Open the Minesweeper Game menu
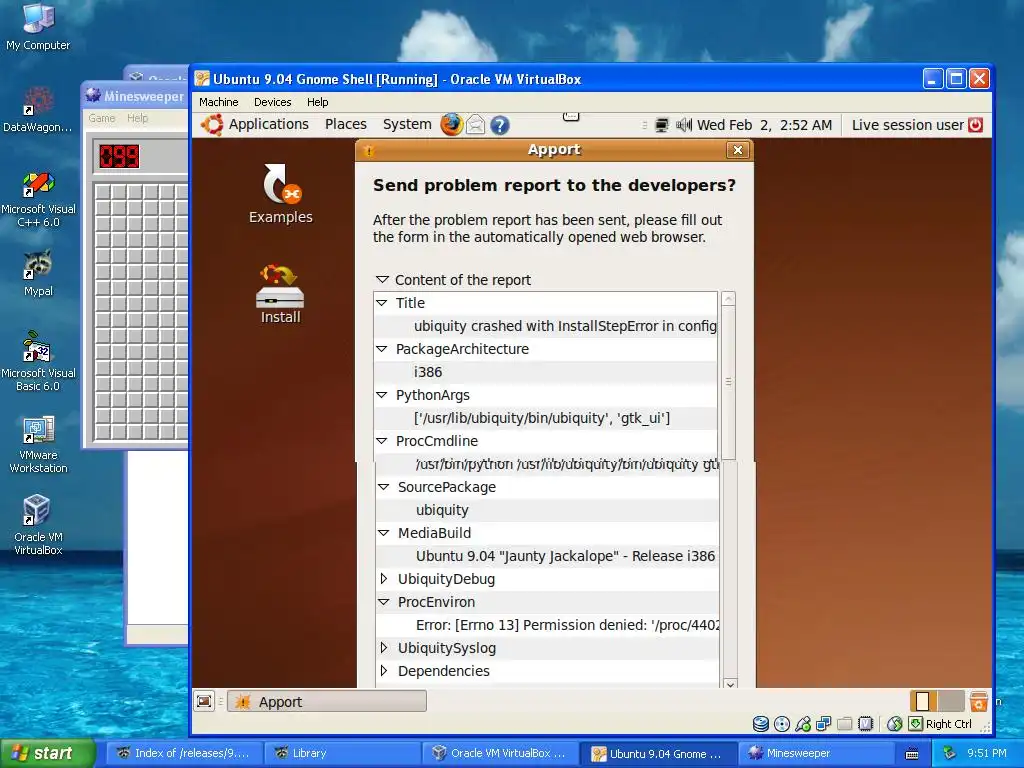Image resolution: width=1024 pixels, height=768 pixels. pyautogui.click(x=102, y=118)
